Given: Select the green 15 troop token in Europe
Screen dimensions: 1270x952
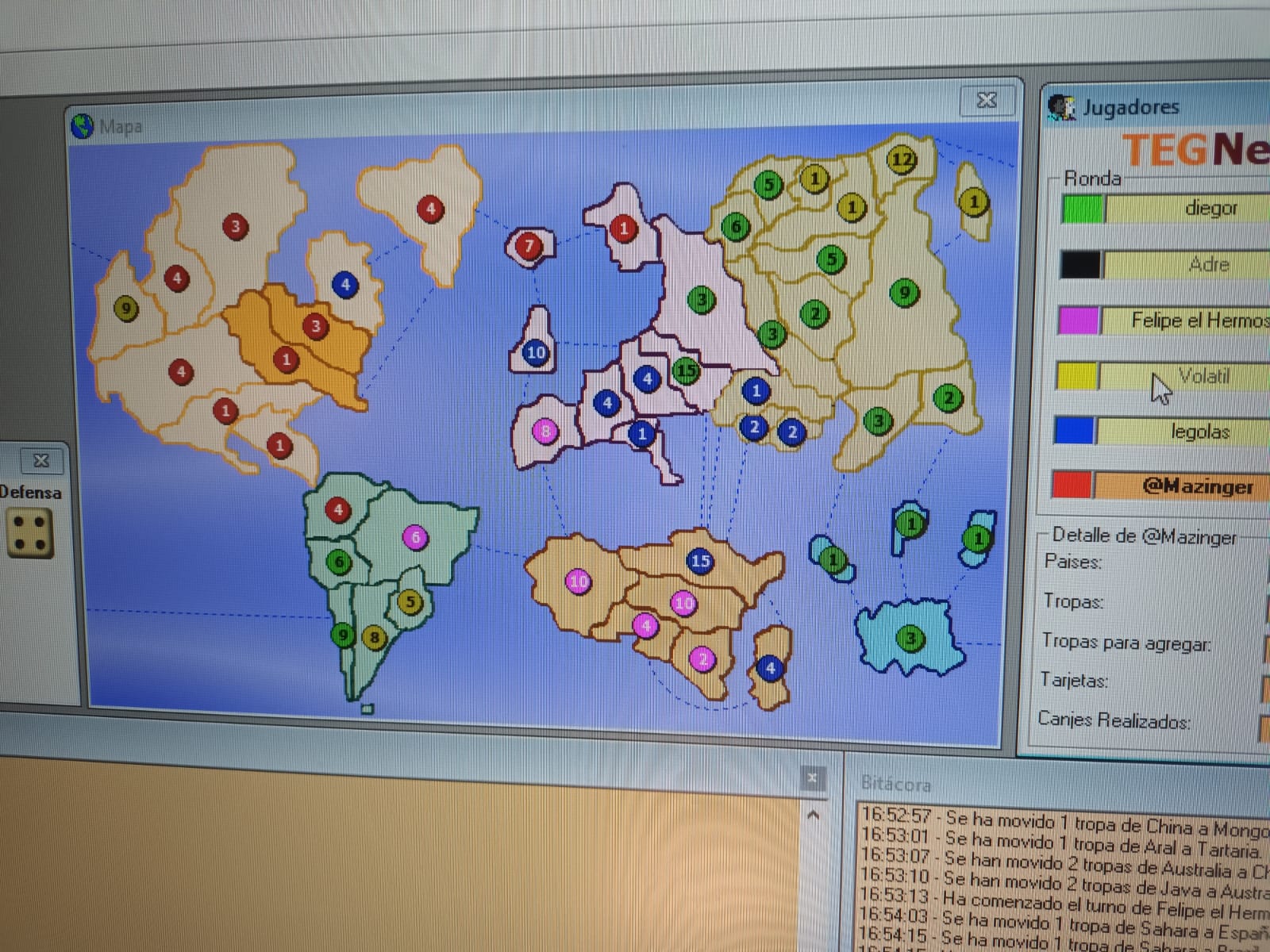Looking at the screenshot, I should coord(686,370).
